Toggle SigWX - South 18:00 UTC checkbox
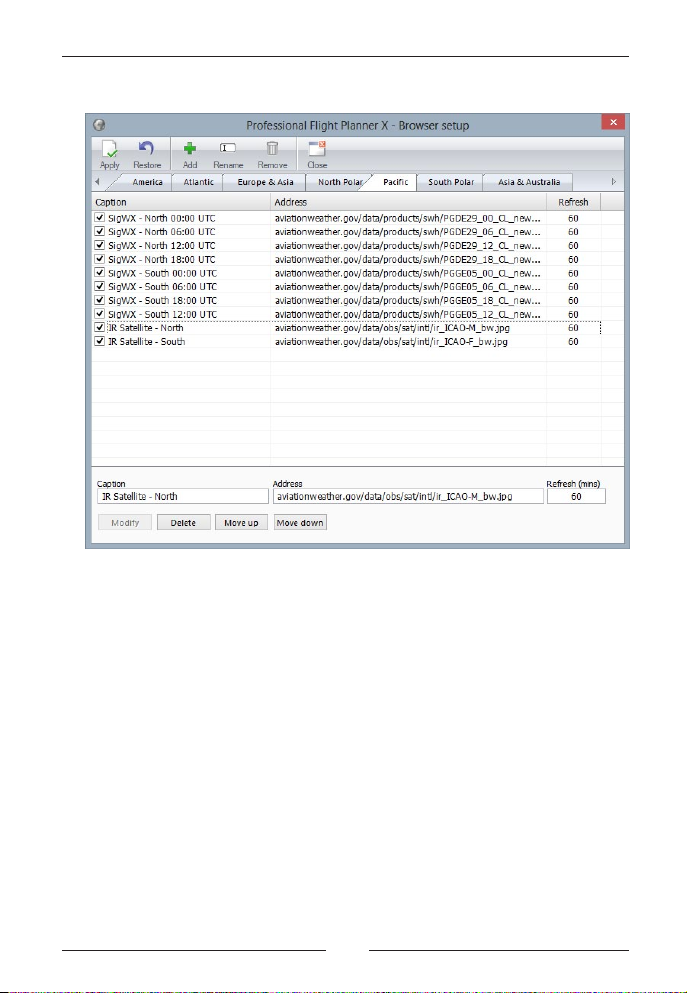687x993 pixels. [99, 300]
